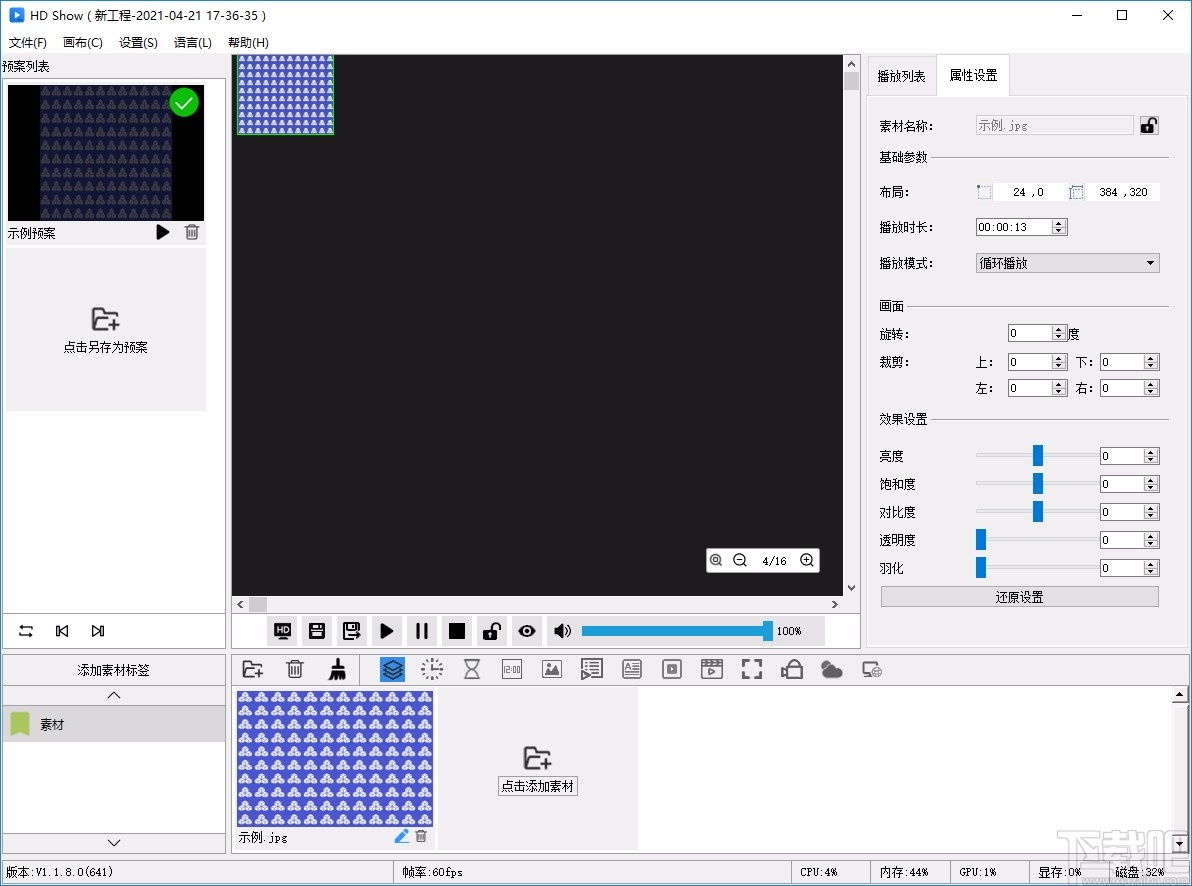Click the HD monitor output icon
This screenshot has height=886, width=1192.
tap(283, 630)
